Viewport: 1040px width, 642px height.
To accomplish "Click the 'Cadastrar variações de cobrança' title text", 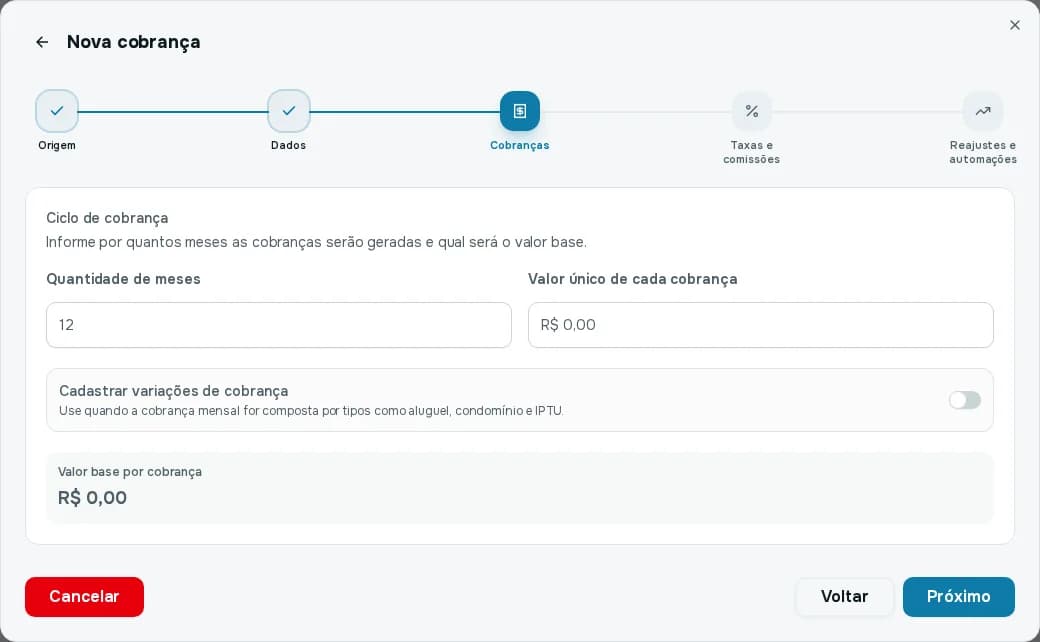I will (174, 391).
